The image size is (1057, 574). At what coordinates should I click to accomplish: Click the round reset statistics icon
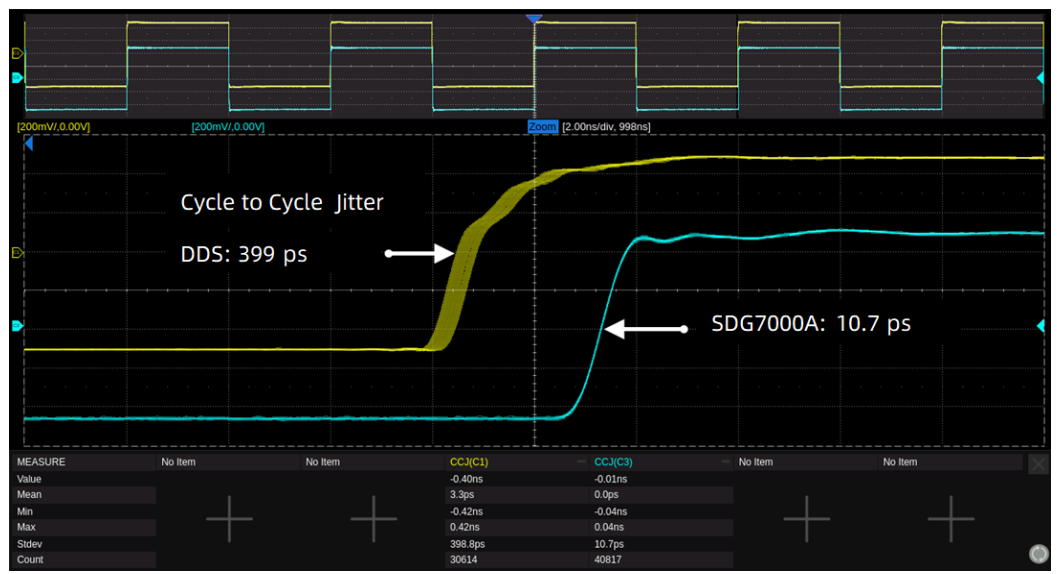point(1039,554)
